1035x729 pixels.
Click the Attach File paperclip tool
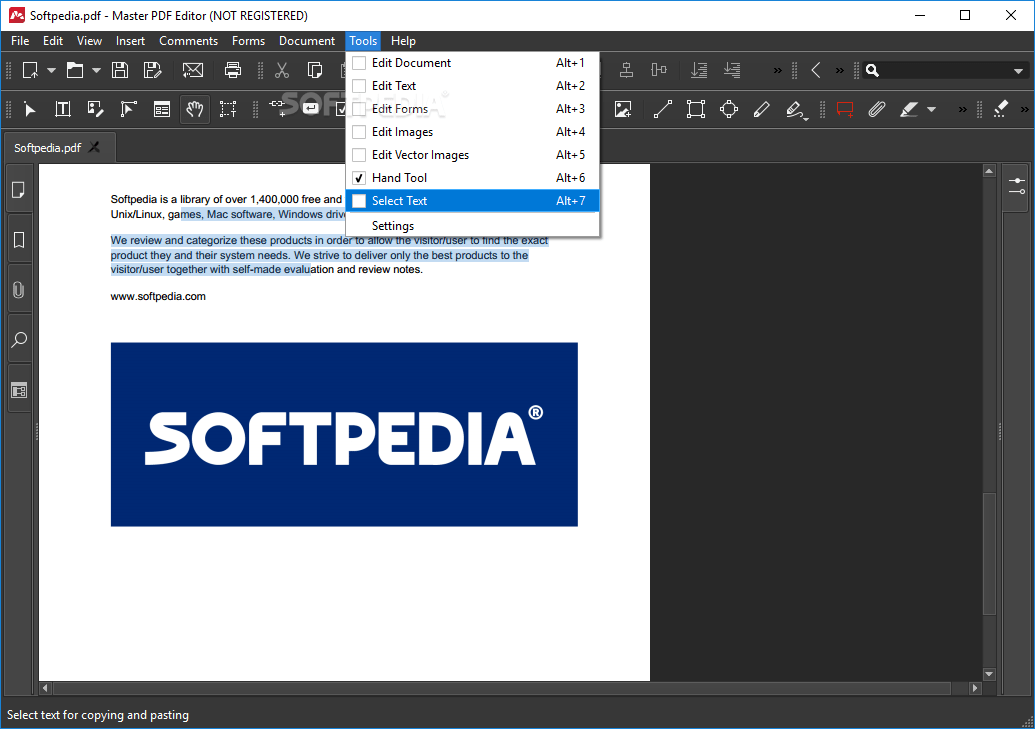877,110
